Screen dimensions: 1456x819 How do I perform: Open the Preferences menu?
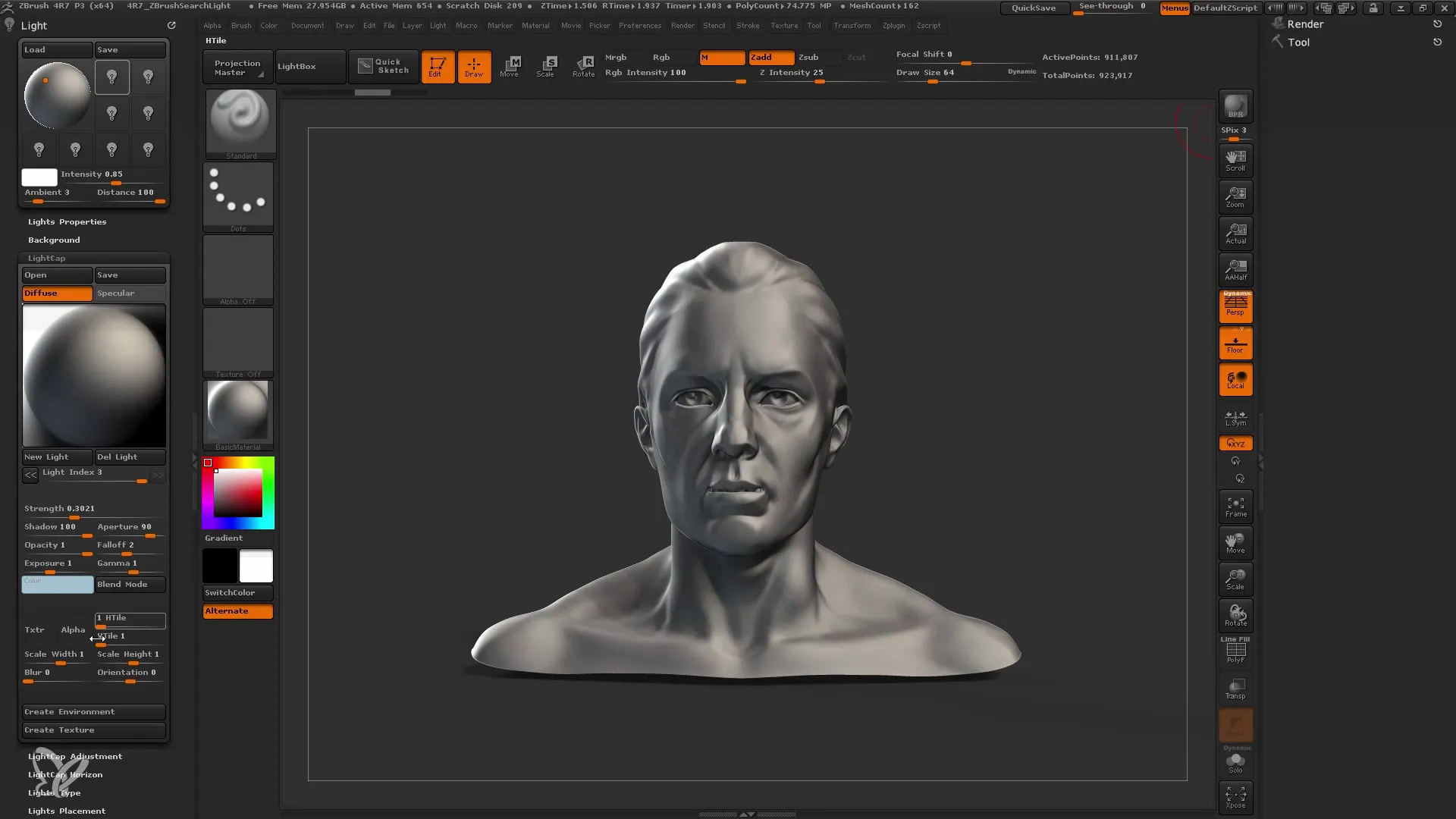pyautogui.click(x=640, y=26)
